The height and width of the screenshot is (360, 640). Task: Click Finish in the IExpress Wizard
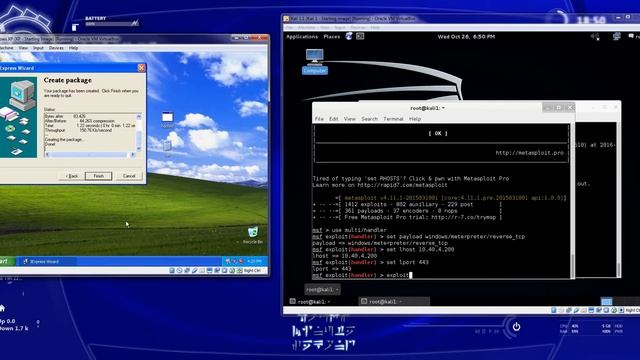pos(98,176)
